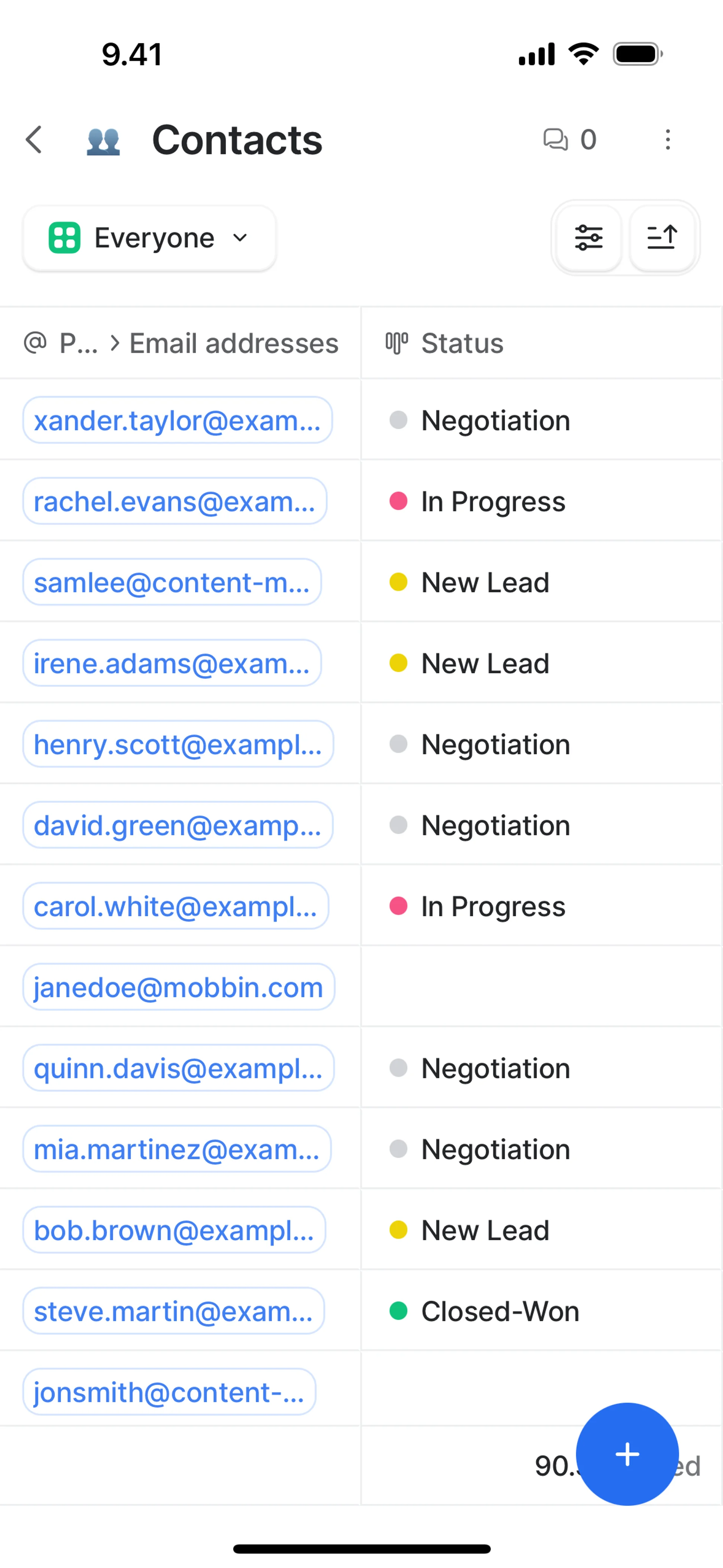Select the Status column header

(462, 343)
